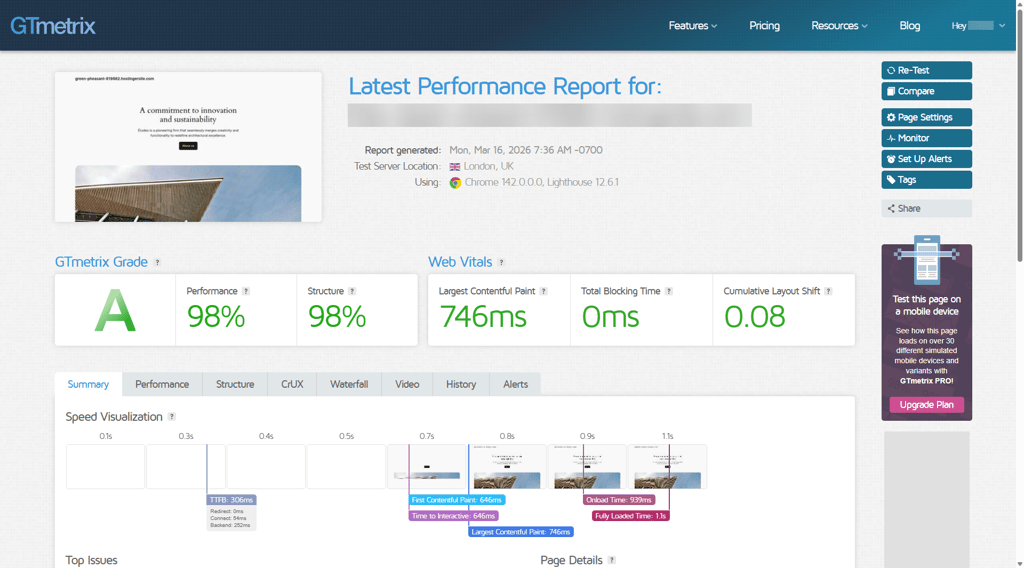Open the History tab
1024x568 pixels.
pyautogui.click(x=461, y=385)
